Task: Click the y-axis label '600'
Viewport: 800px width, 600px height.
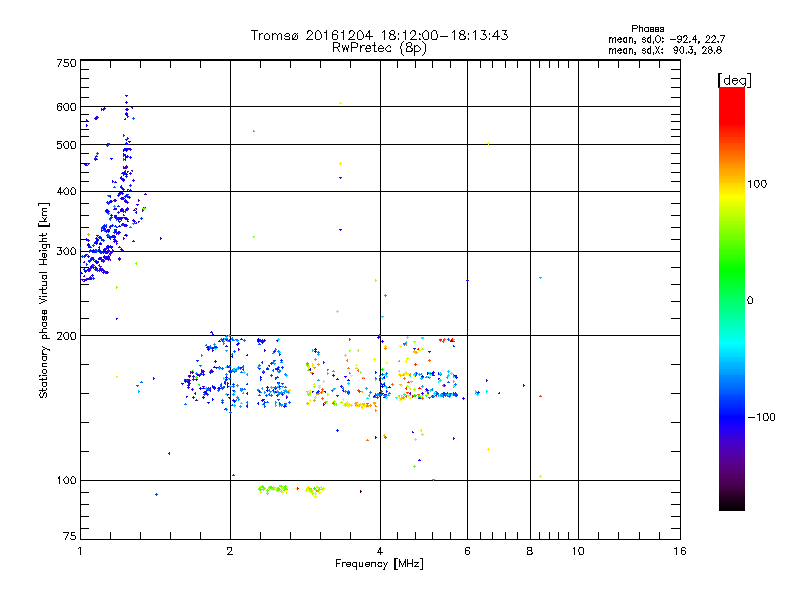Action: (66, 107)
